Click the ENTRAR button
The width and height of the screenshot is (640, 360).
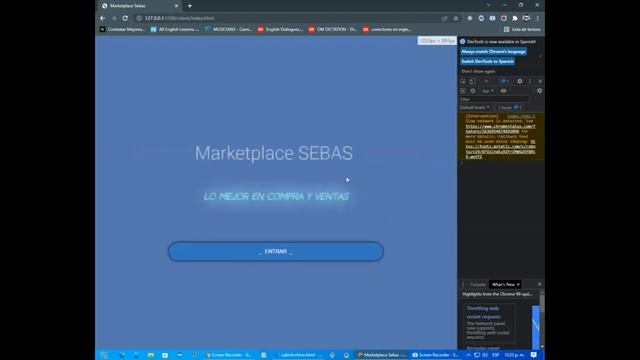click(276, 251)
